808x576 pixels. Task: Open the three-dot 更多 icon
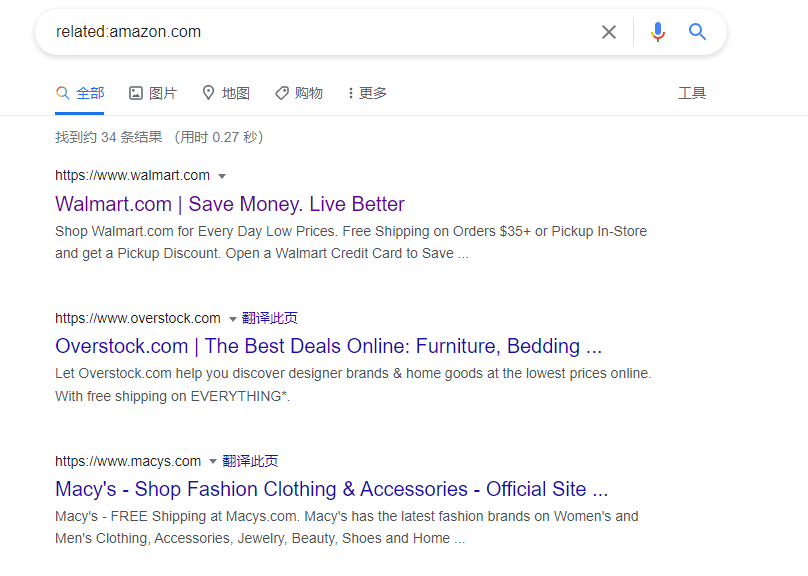[x=352, y=92]
